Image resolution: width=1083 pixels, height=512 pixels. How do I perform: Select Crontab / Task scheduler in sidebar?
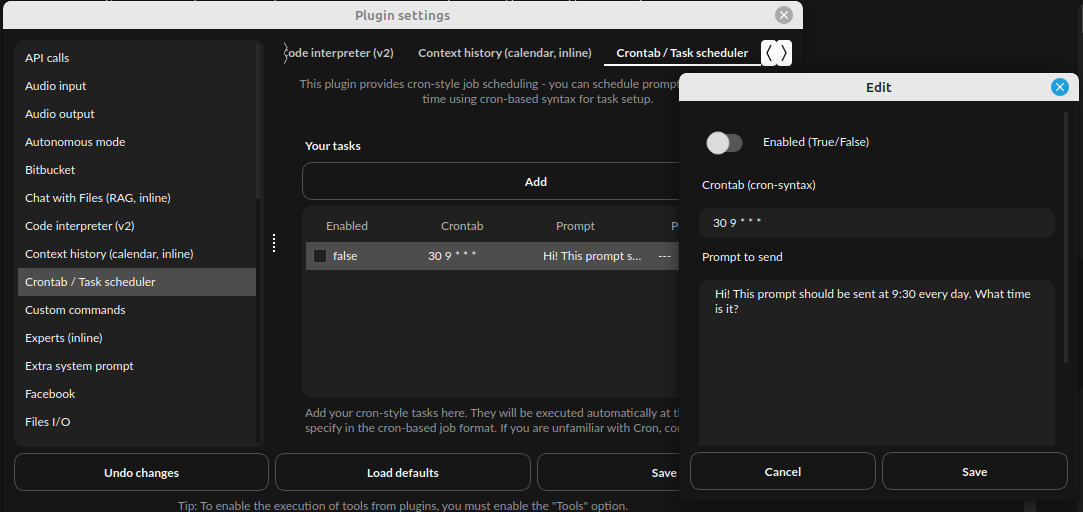pos(135,282)
